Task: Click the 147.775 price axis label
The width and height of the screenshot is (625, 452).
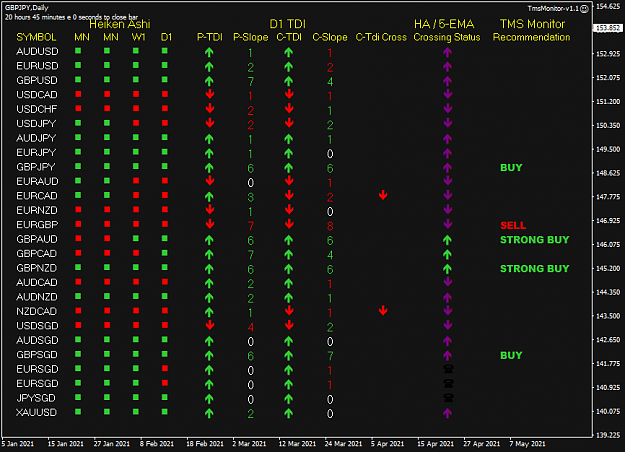Action: tap(608, 197)
